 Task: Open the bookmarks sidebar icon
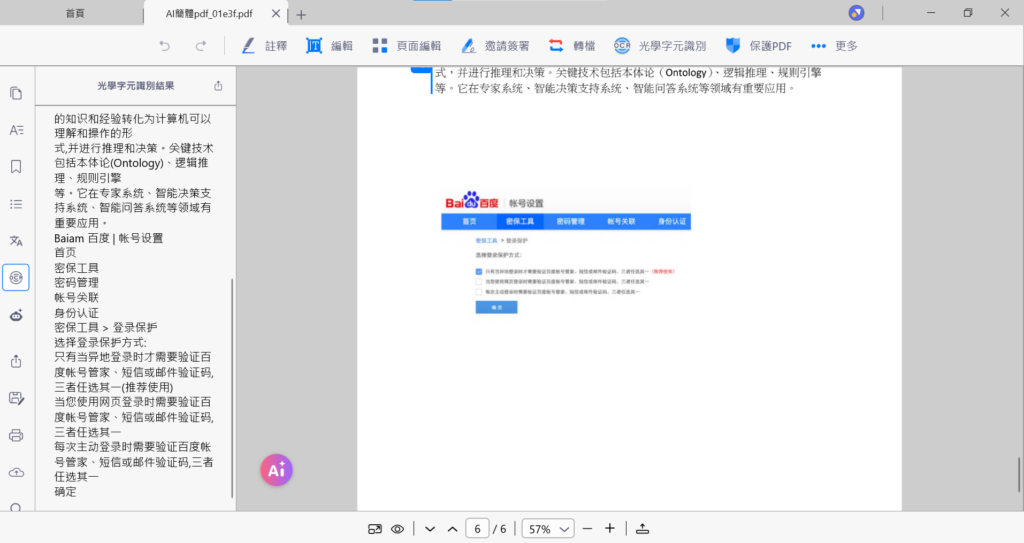(16, 167)
